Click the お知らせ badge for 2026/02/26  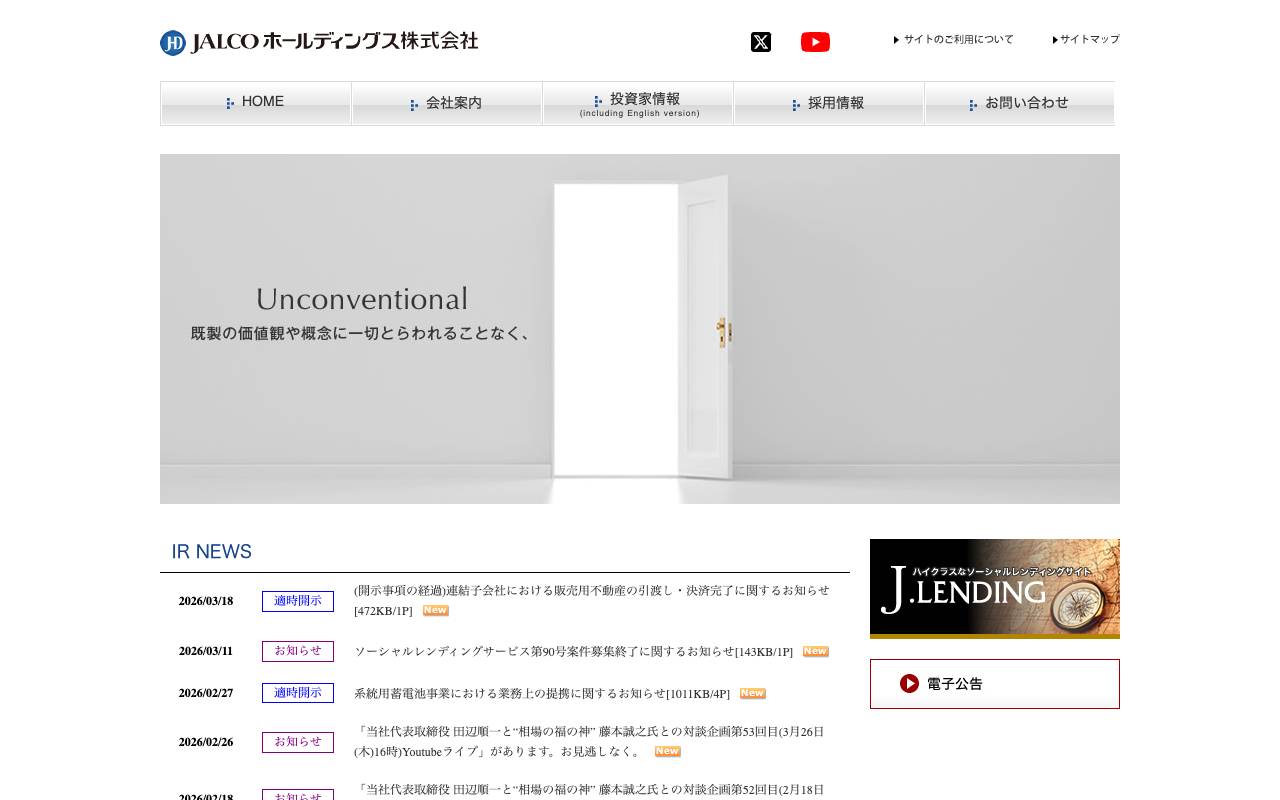click(297, 742)
